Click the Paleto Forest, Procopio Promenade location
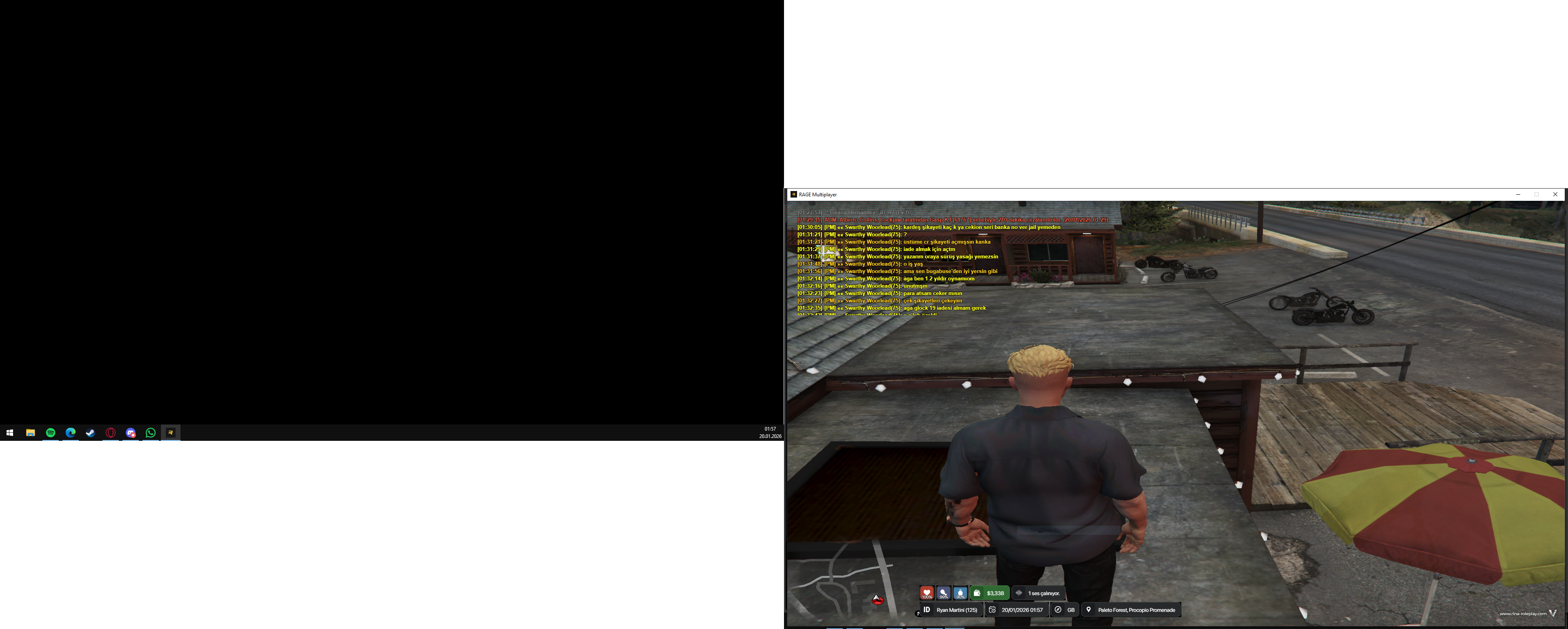This screenshot has height=629, width=1568. [x=1136, y=610]
